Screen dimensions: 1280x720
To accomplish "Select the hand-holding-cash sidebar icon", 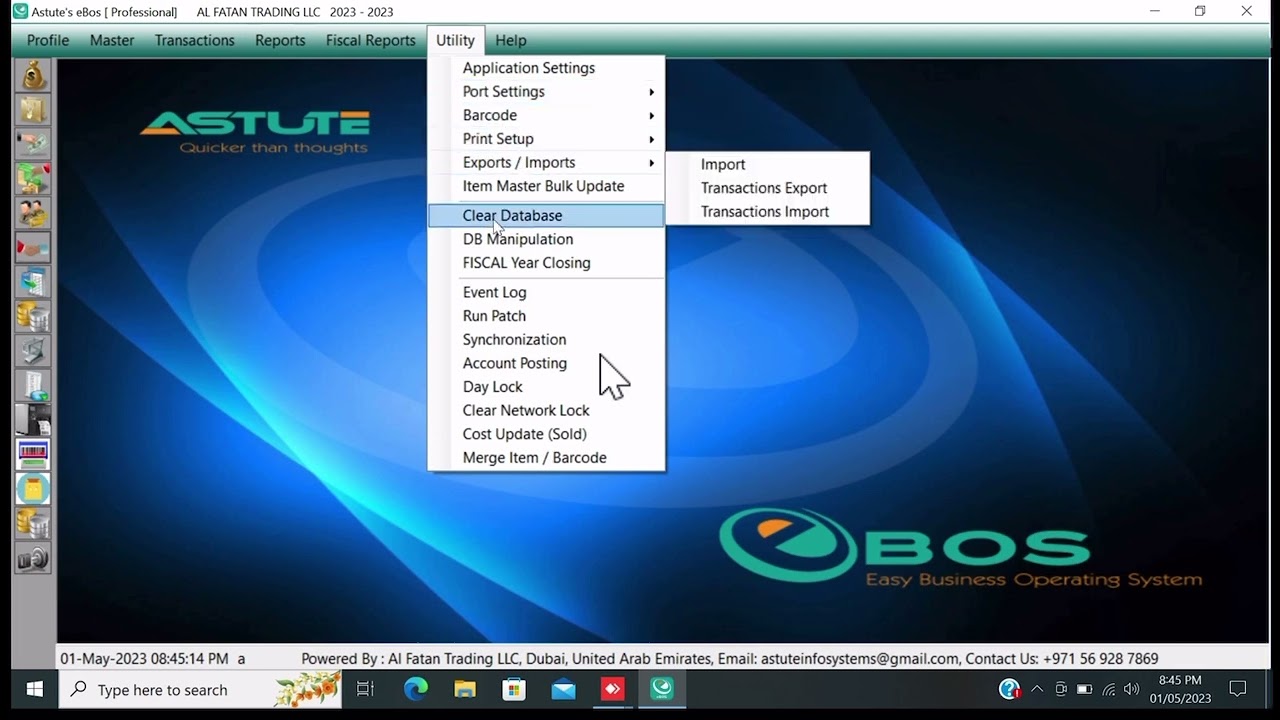I will pos(33,144).
